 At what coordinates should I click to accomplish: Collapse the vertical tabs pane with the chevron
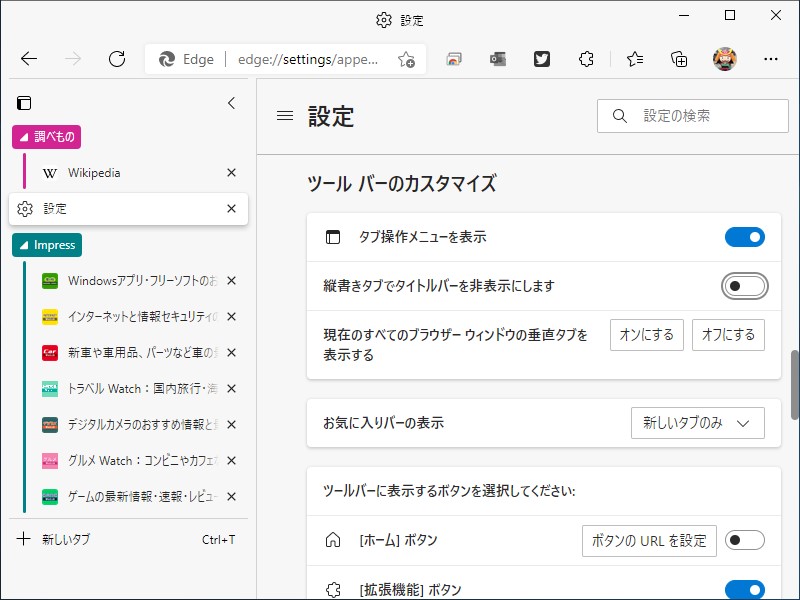[x=231, y=102]
